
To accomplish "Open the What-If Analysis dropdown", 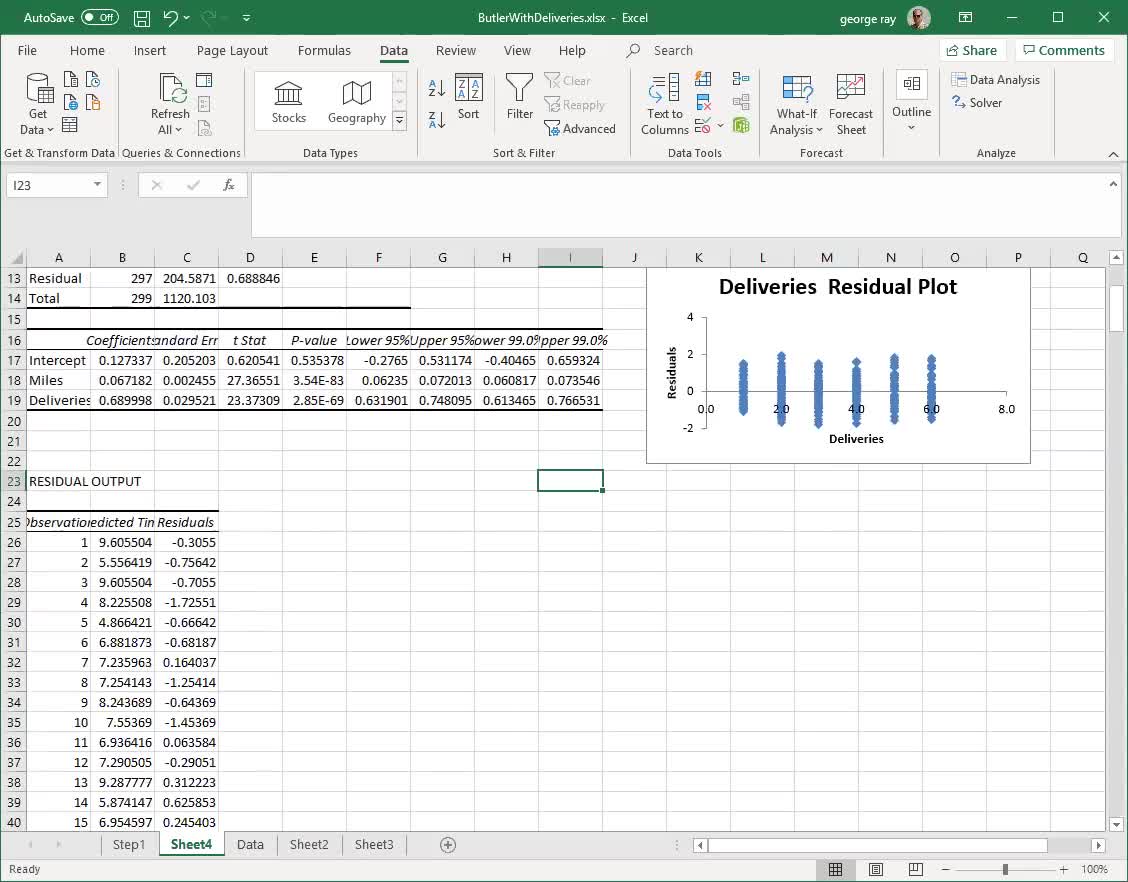I will (x=796, y=104).
